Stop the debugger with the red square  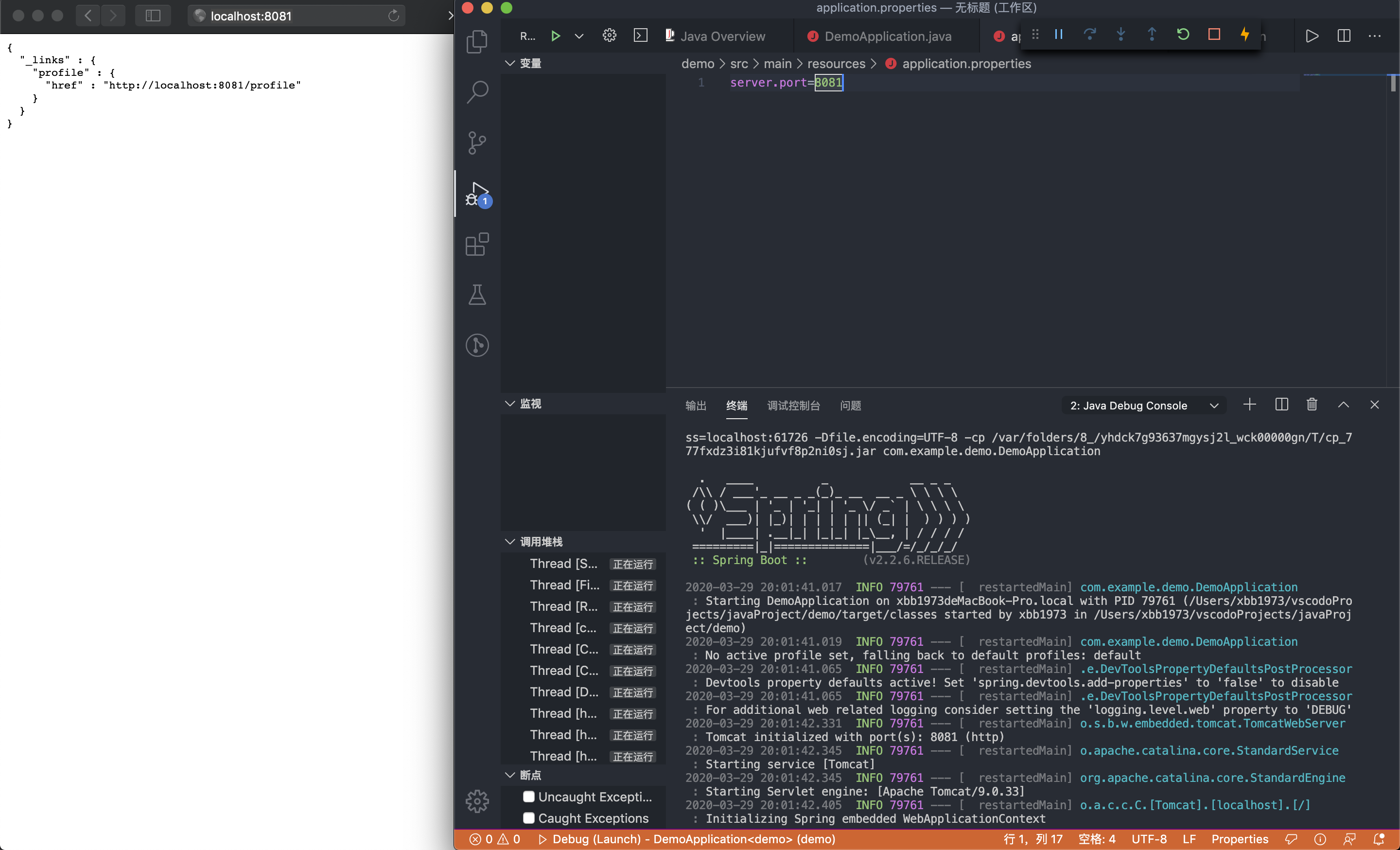pyautogui.click(x=1214, y=35)
